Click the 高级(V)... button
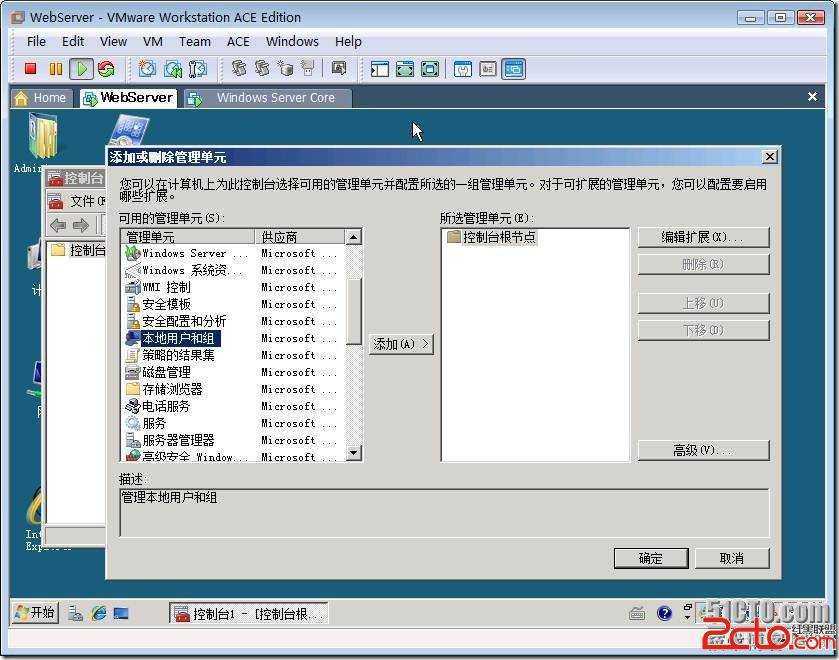 point(704,450)
